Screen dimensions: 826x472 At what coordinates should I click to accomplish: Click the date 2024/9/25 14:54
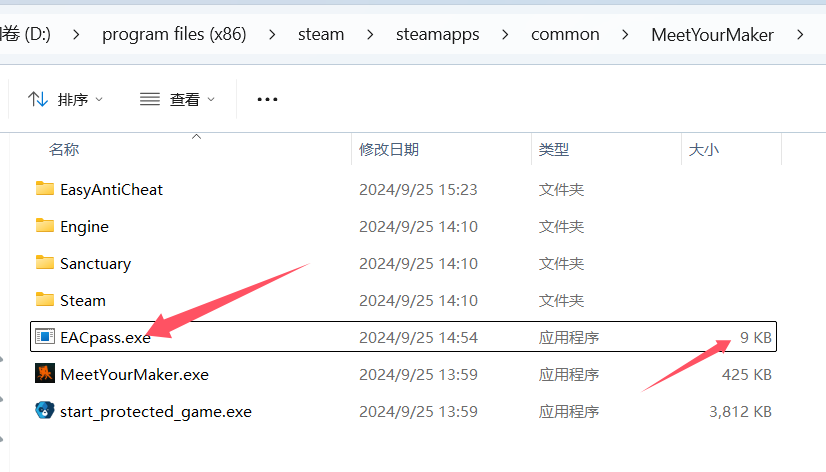pyautogui.click(x=418, y=338)
